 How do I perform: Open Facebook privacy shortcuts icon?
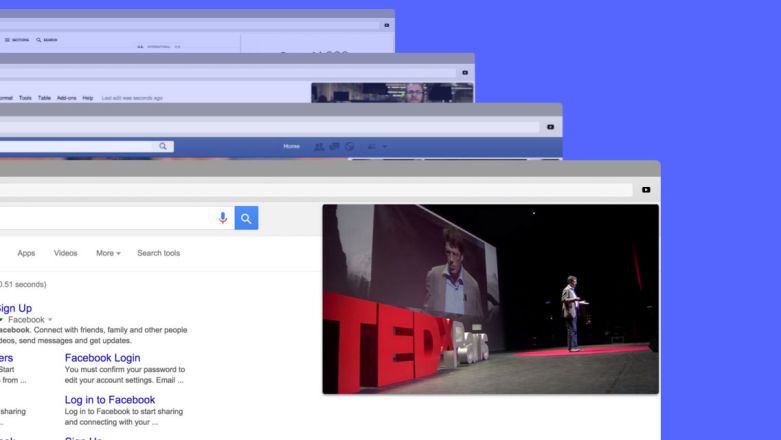pos(372,147)
